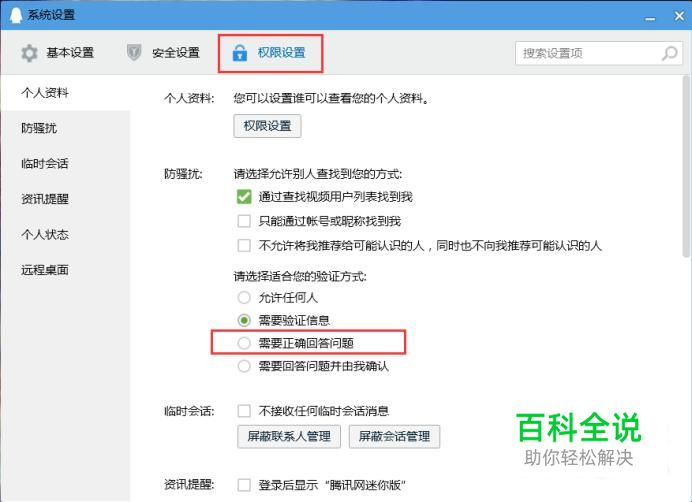The image size is (692, 502).
Task: Click the 屏蔽会话管理 button
Action: [x=395, y=437]
